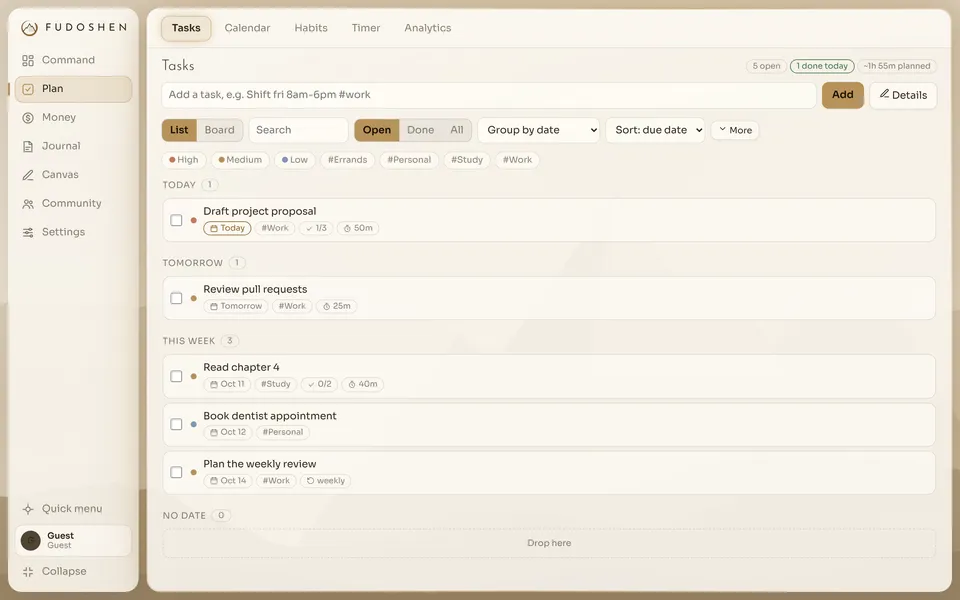Open the Group by date dropdown

point(539,130)
